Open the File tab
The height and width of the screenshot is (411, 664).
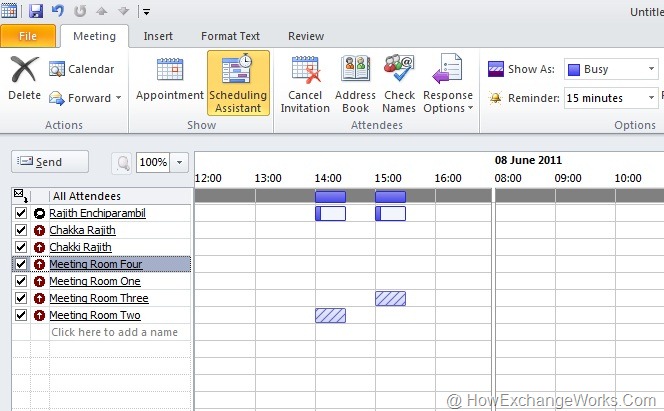tap(28, 36)
